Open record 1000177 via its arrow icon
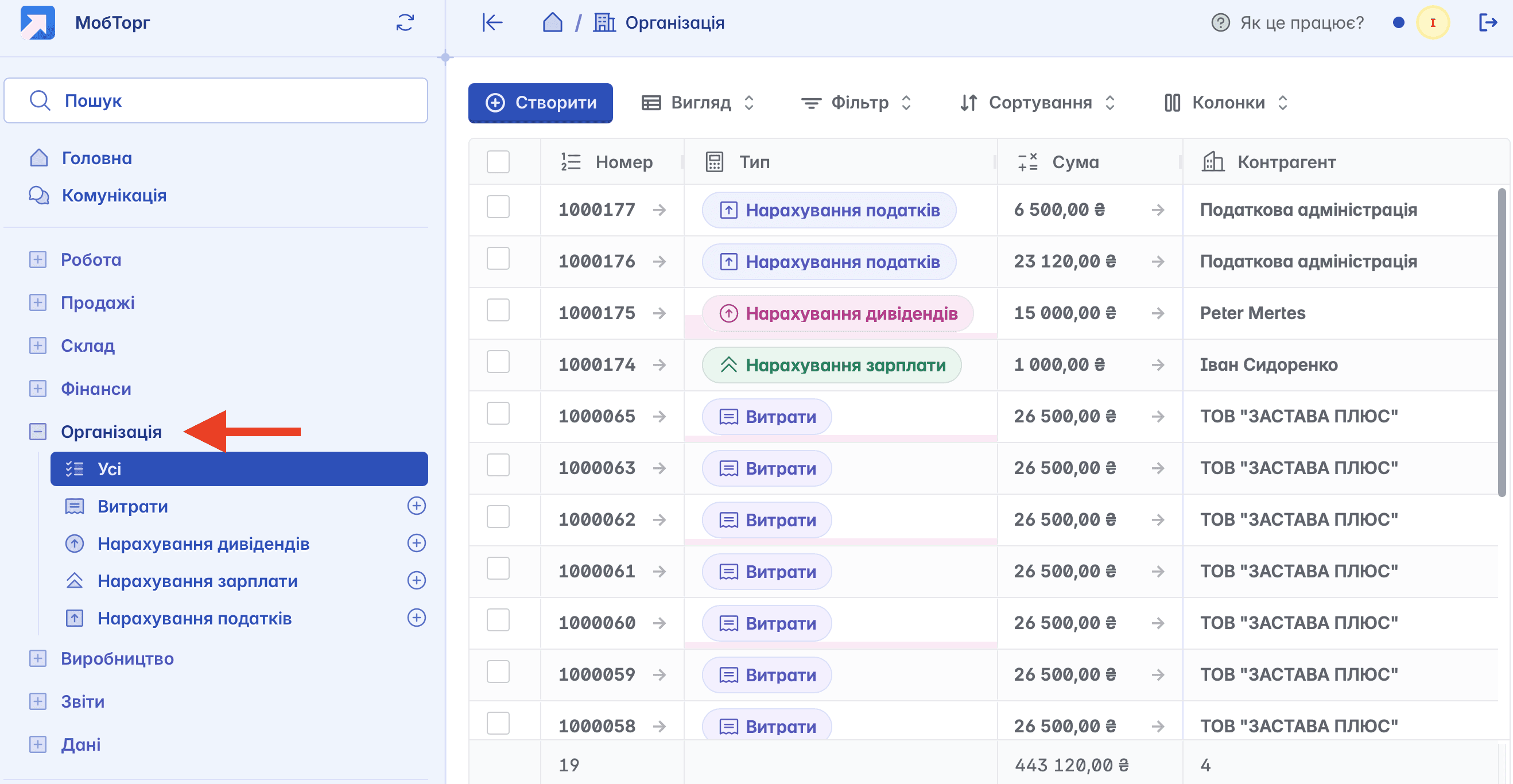 (659, 209)
